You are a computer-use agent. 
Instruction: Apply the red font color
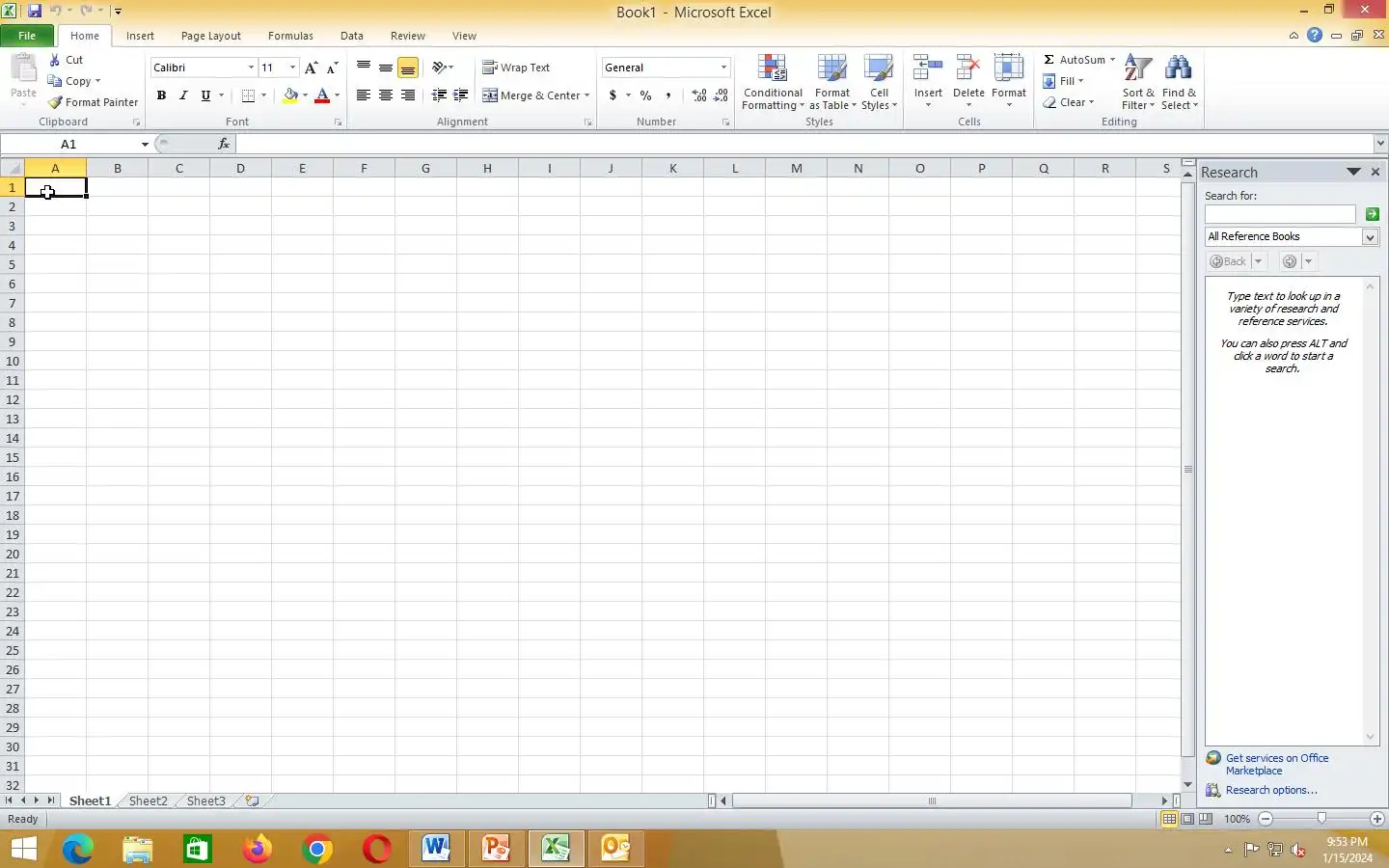point(322,95)
